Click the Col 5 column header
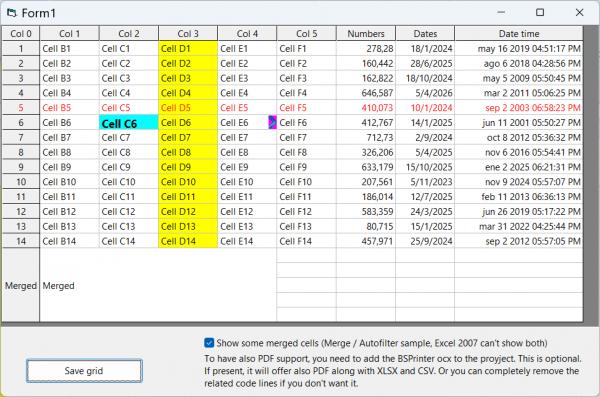This screenshot has width=600, height=397. (x=307, y=34)
